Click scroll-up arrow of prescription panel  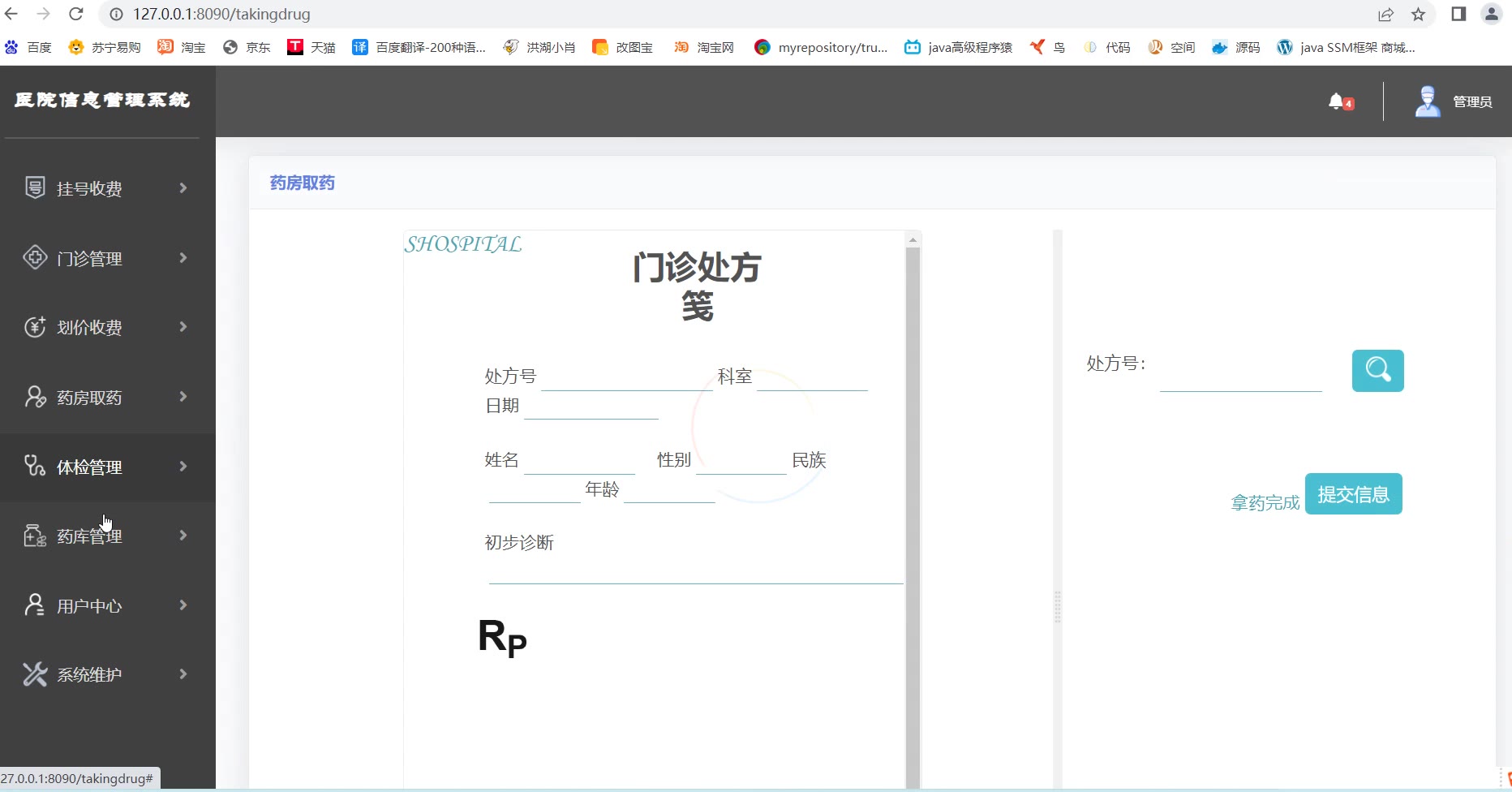coord(913,239)
